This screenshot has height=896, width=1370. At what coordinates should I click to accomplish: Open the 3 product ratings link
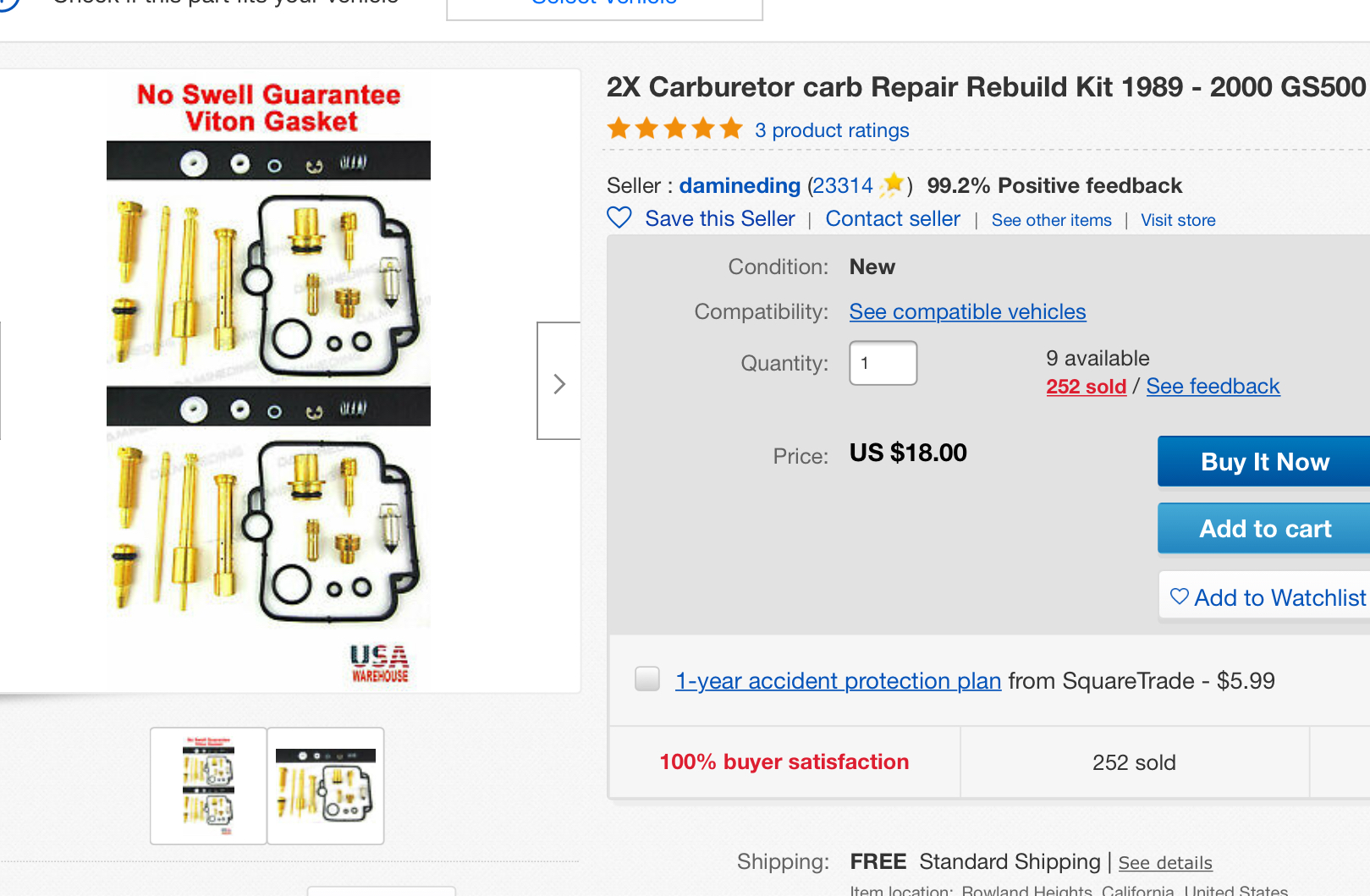coord(832,130)
